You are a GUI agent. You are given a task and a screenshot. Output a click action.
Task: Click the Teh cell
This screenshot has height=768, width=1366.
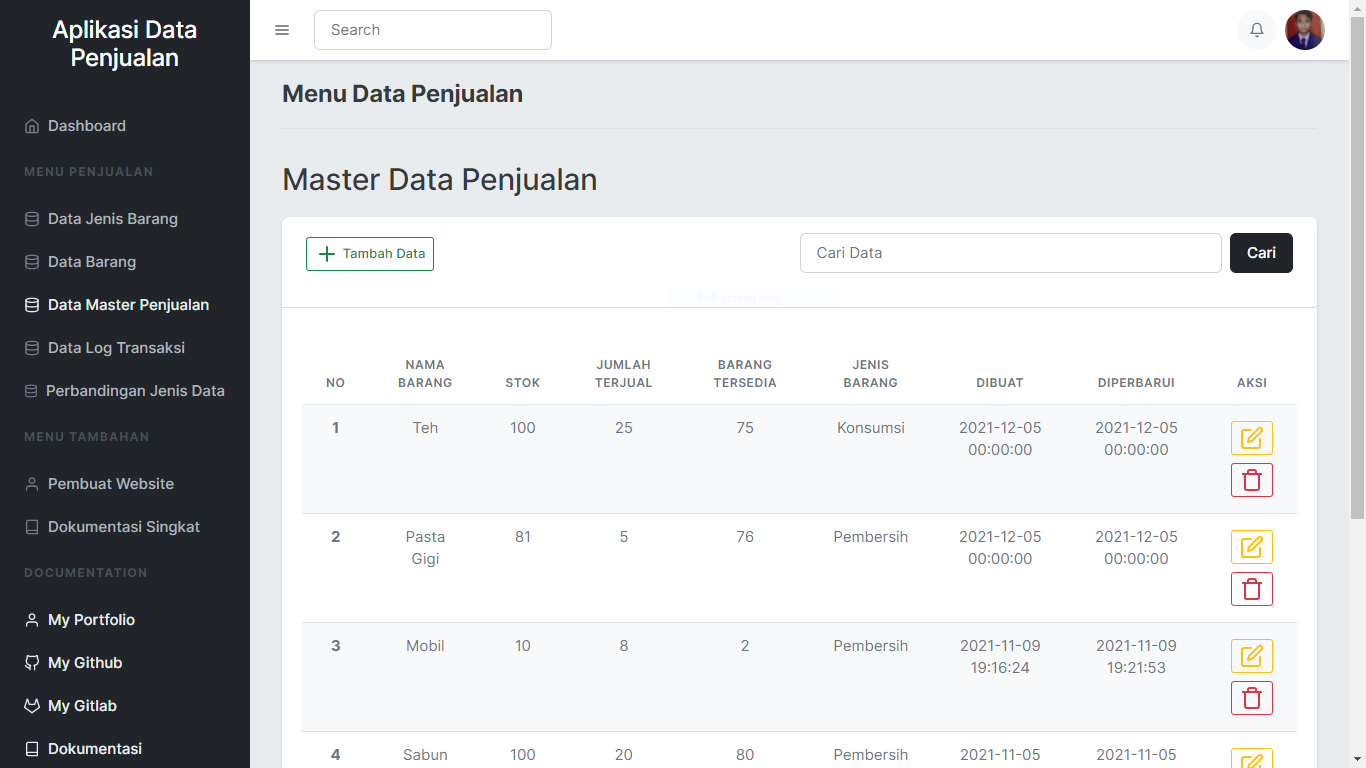point(425,428)
